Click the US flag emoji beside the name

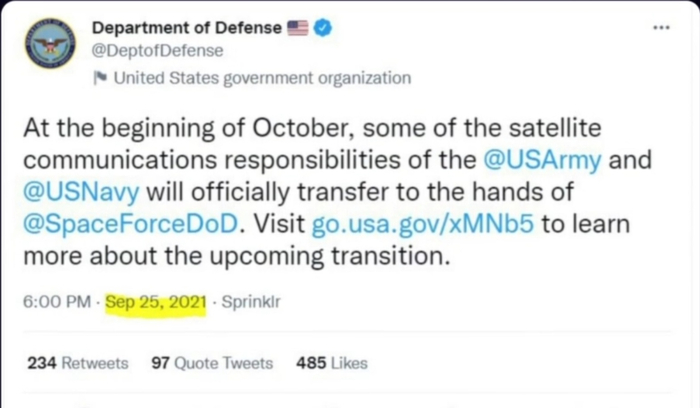[x=298, y=28]
